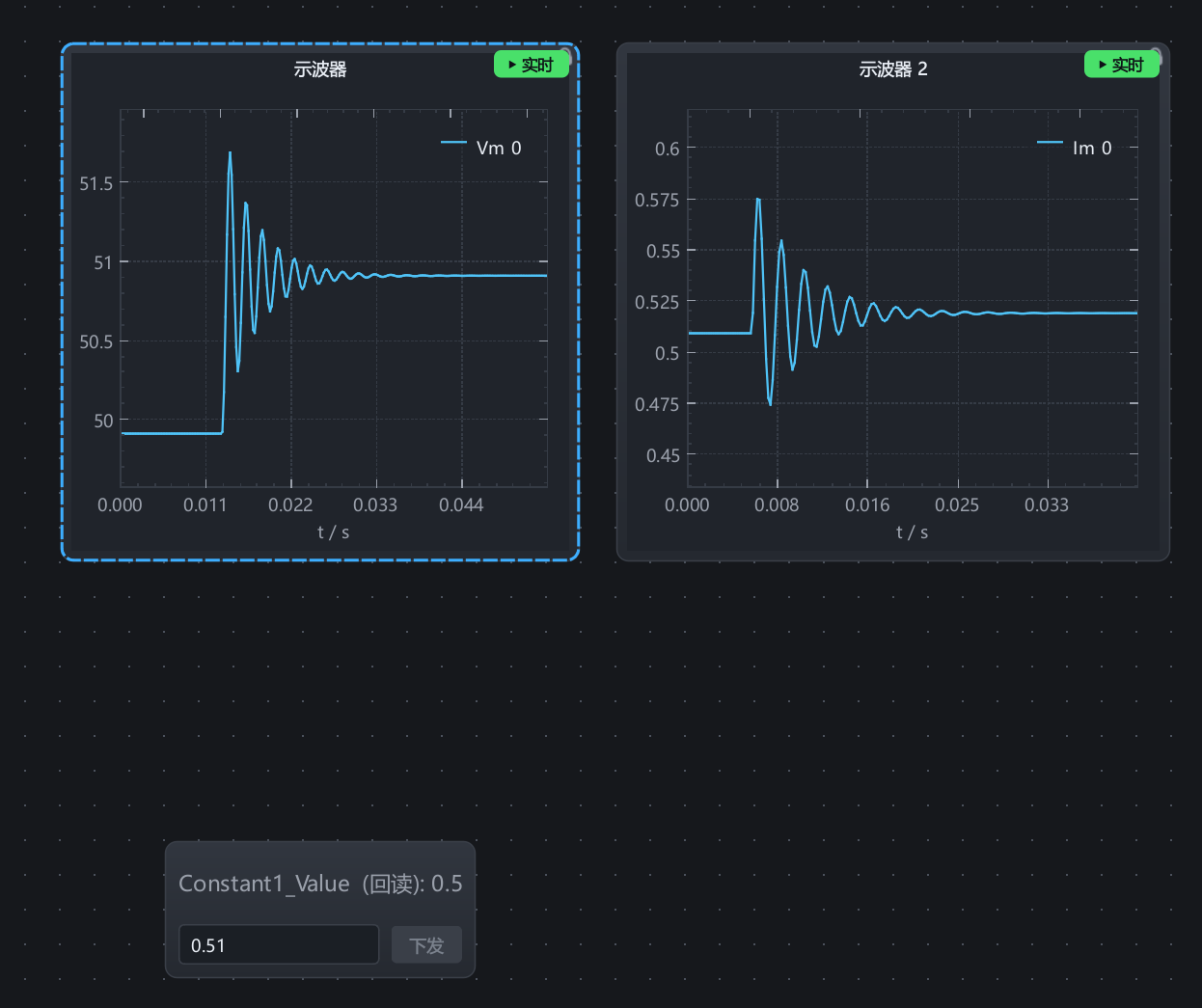This screenshot has height=1008, width=1202.
Task: Click the 下发 send button
Action: 426,945
